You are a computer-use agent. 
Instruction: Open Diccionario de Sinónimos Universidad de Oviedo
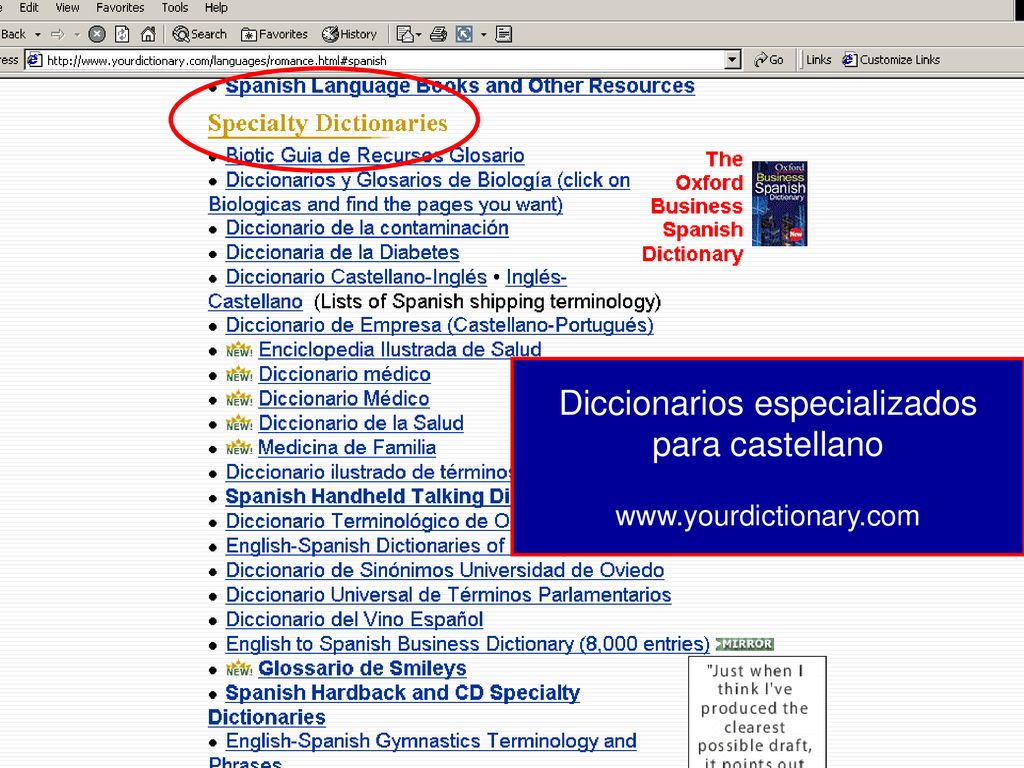[445, 570]
